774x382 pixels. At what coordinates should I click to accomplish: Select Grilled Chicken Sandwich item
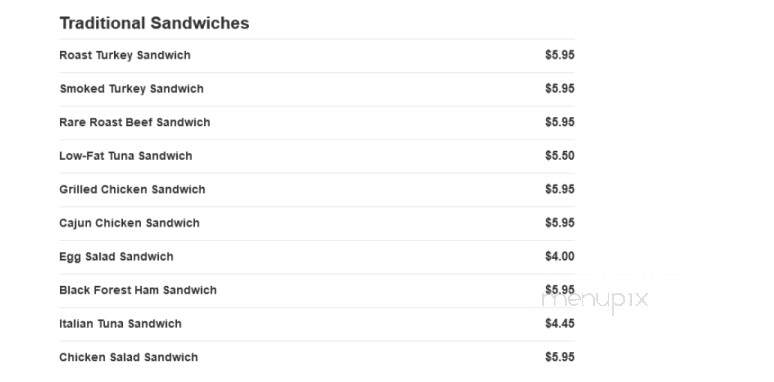coord(132,190)
